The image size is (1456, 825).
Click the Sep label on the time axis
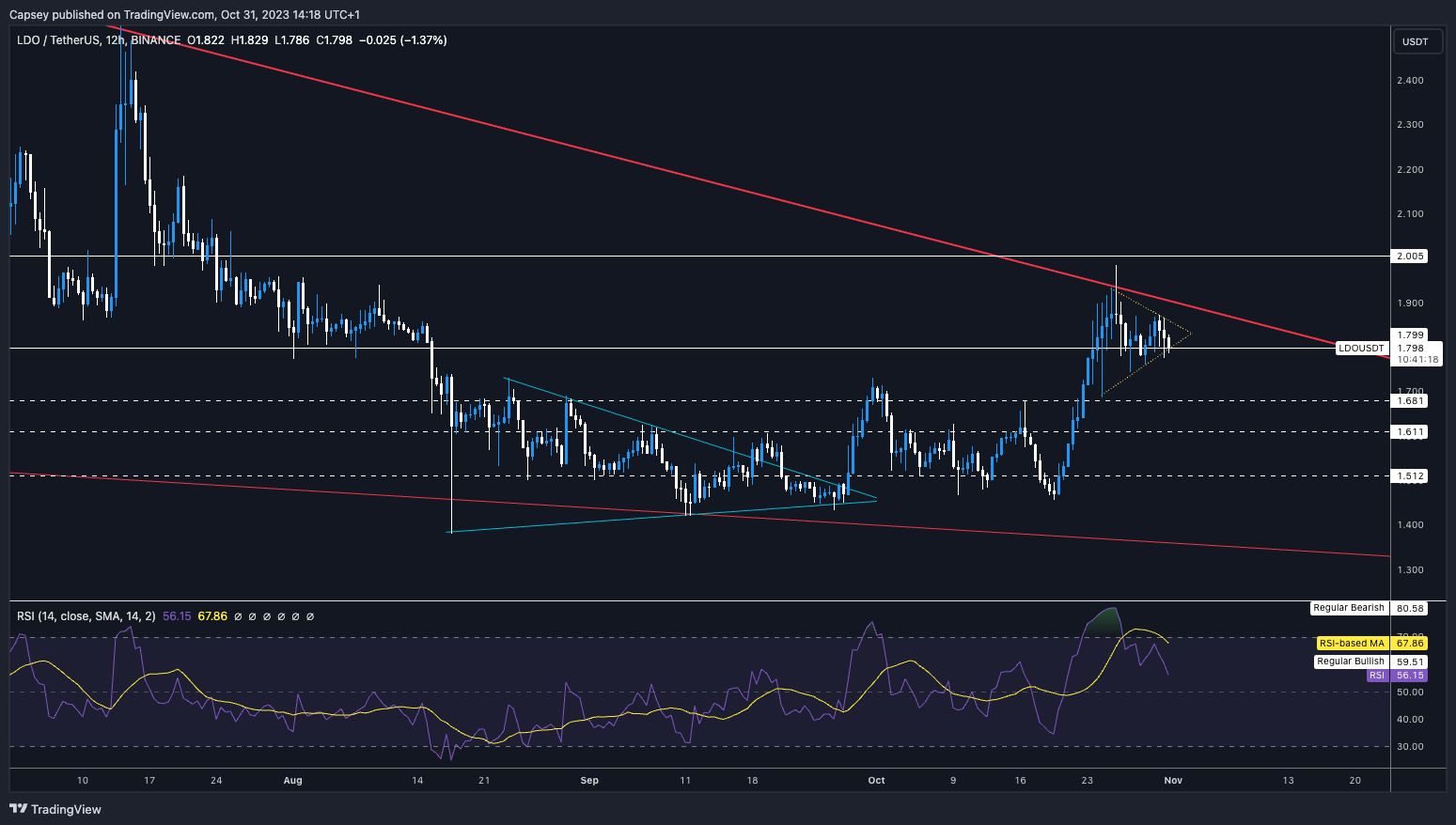[x=589, y=780]
